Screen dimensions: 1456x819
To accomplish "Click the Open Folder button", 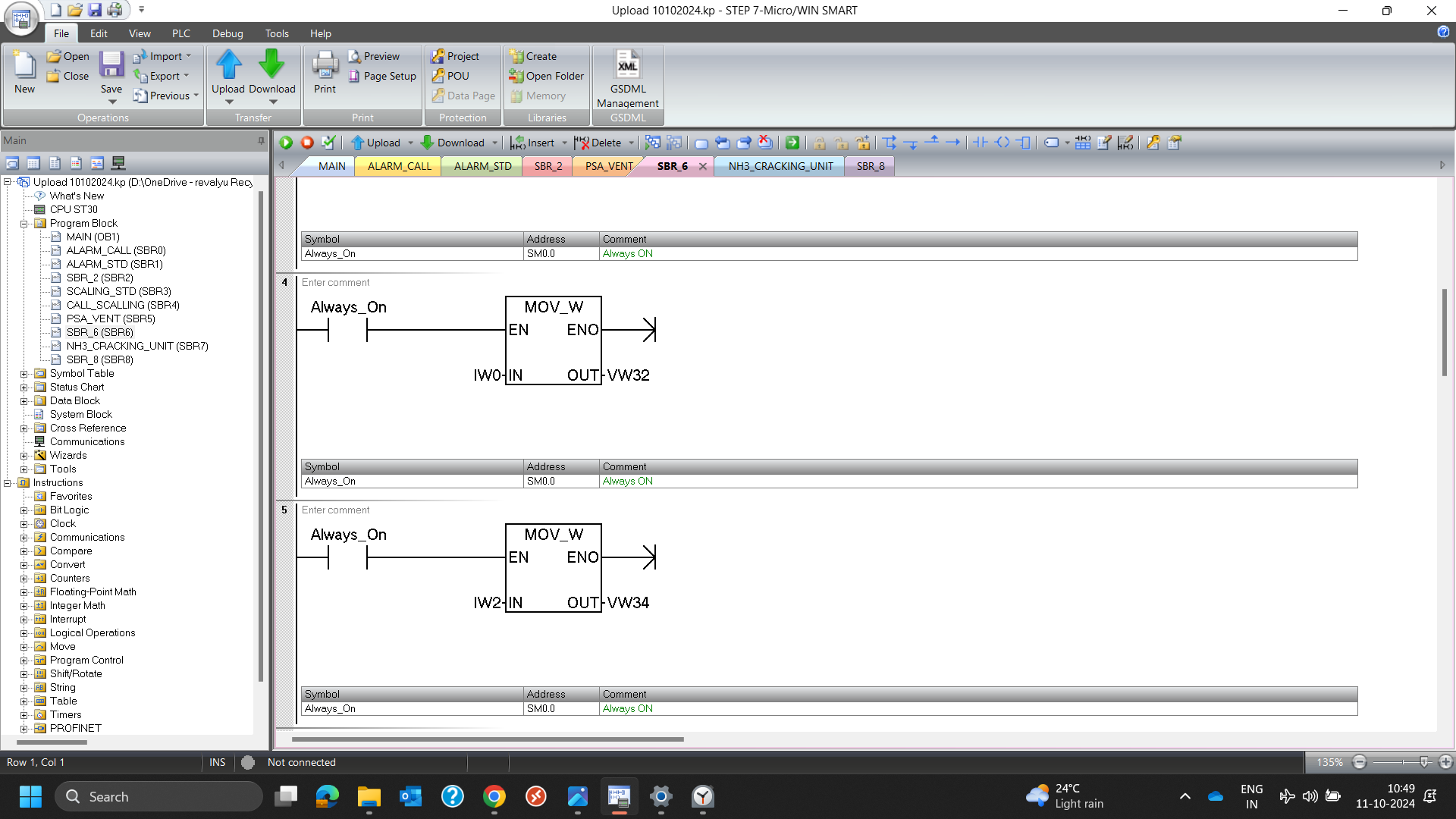I will tap(547, 76).
